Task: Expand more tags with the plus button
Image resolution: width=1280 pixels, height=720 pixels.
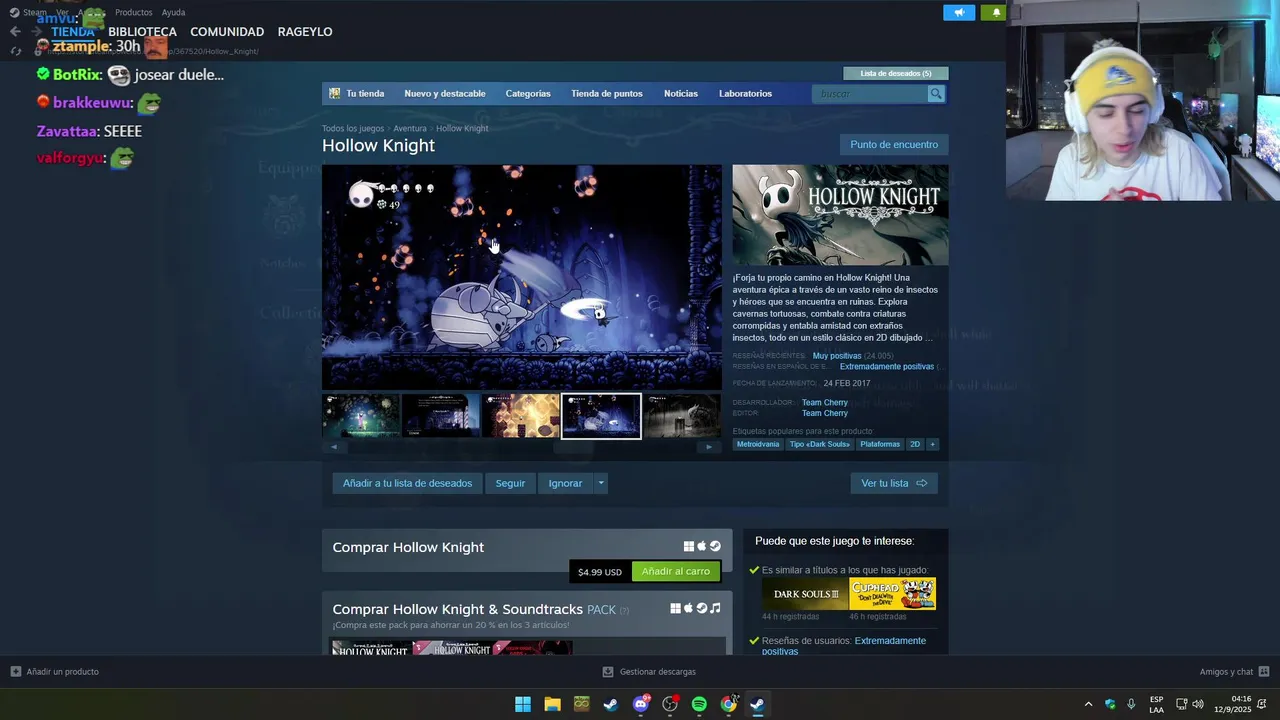Action: (932, 444)
